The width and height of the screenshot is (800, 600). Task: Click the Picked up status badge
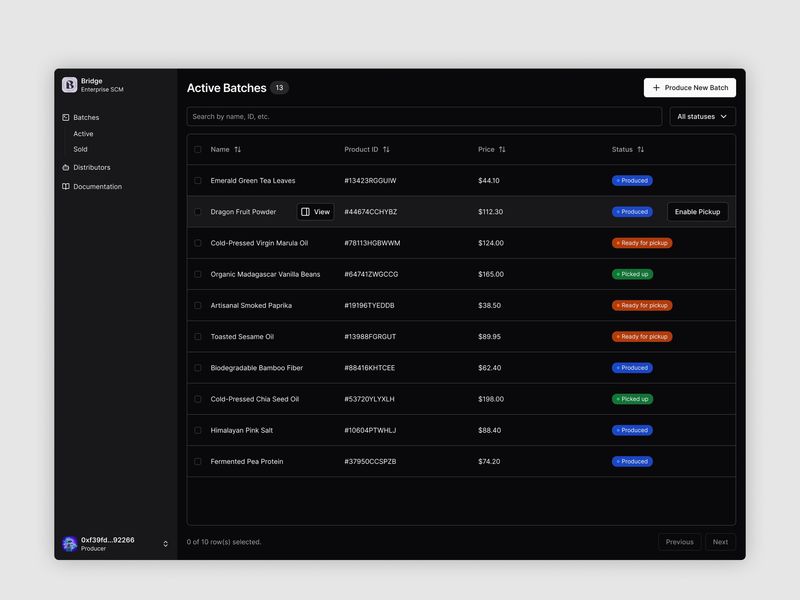[630, 274]
